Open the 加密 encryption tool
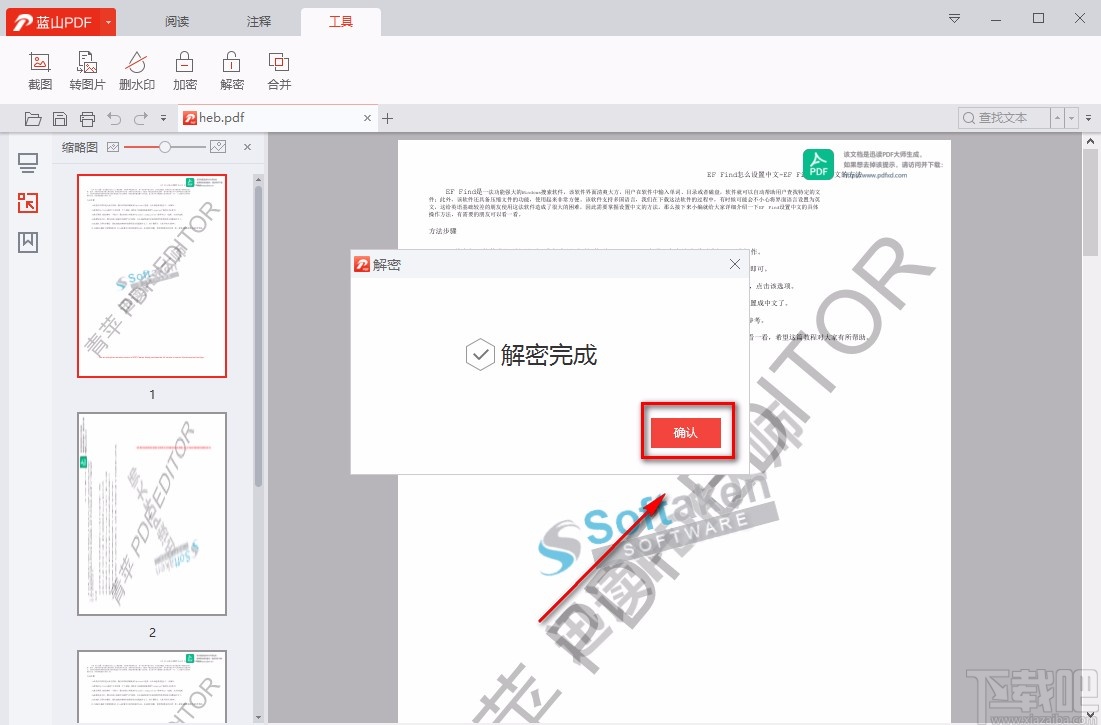This screenshot has width=1101, height=725. 184,69
